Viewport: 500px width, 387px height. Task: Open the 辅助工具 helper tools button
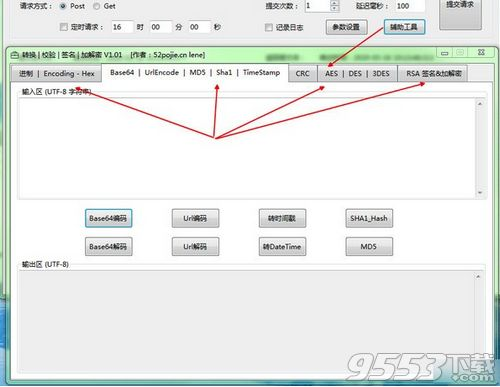click(x=404, y=27)
